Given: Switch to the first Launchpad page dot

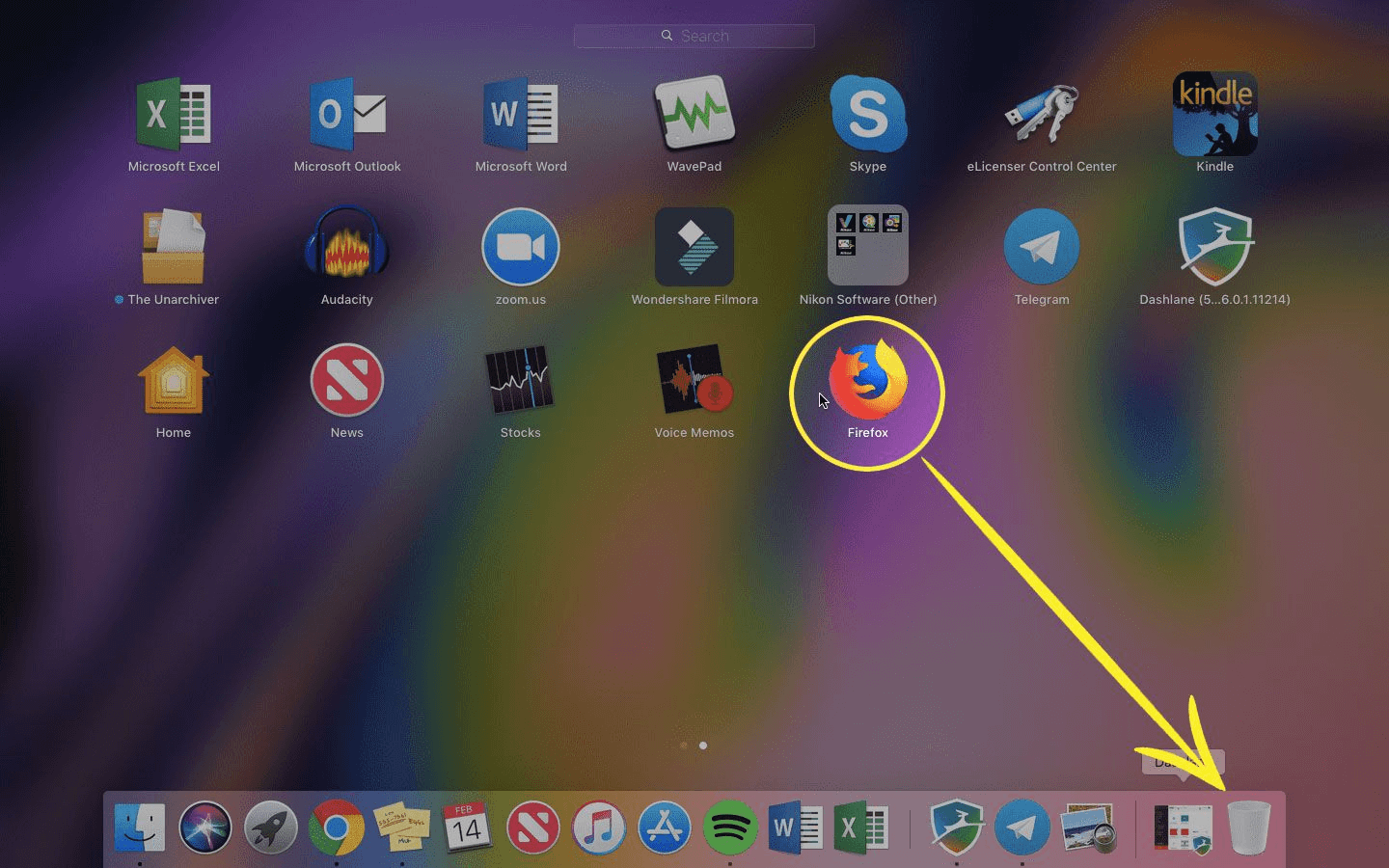Looking at the screenshot, I should coord(684,746).
